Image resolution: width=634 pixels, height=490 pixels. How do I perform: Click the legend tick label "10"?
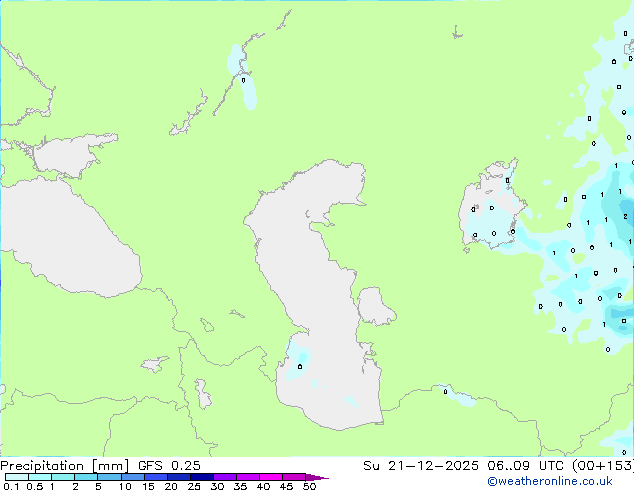click(x=125, y=486)
